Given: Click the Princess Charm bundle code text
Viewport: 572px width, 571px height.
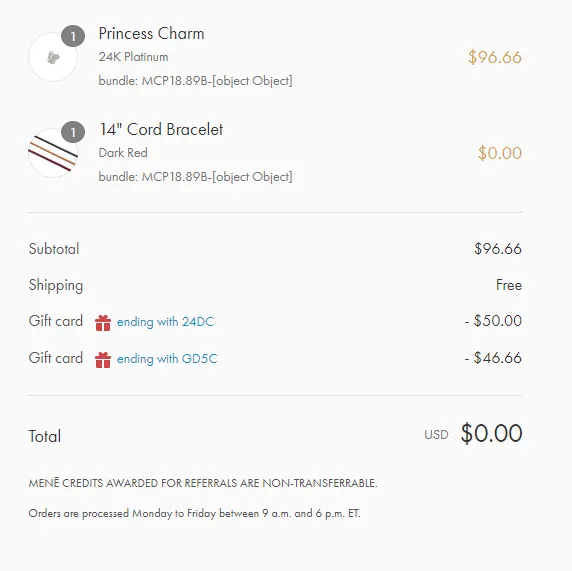Looking at the screenshot, I should coord(196,81).
